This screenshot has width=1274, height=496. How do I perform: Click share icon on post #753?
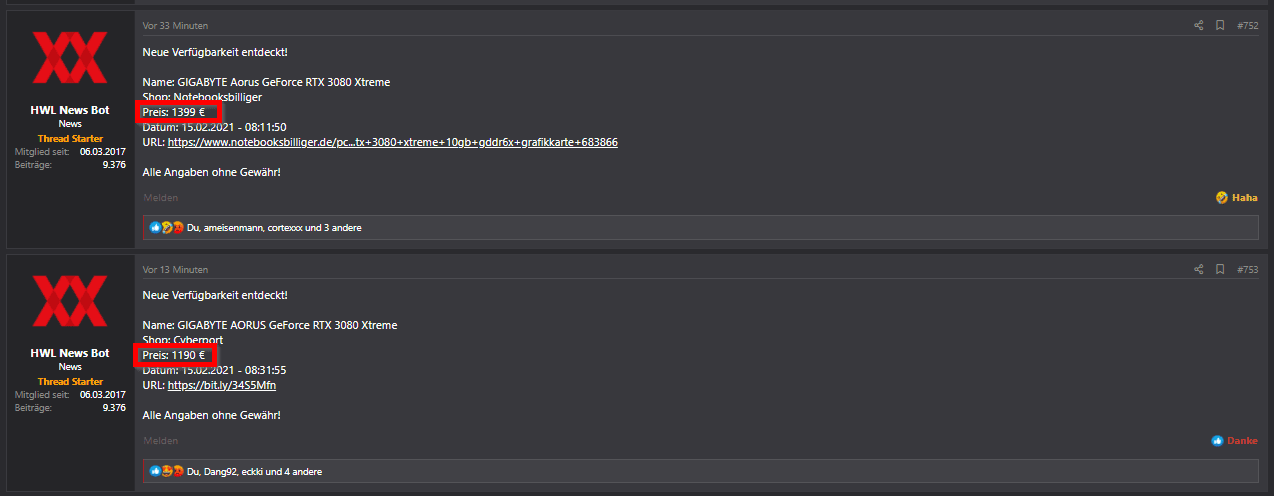pos(1198,269)
